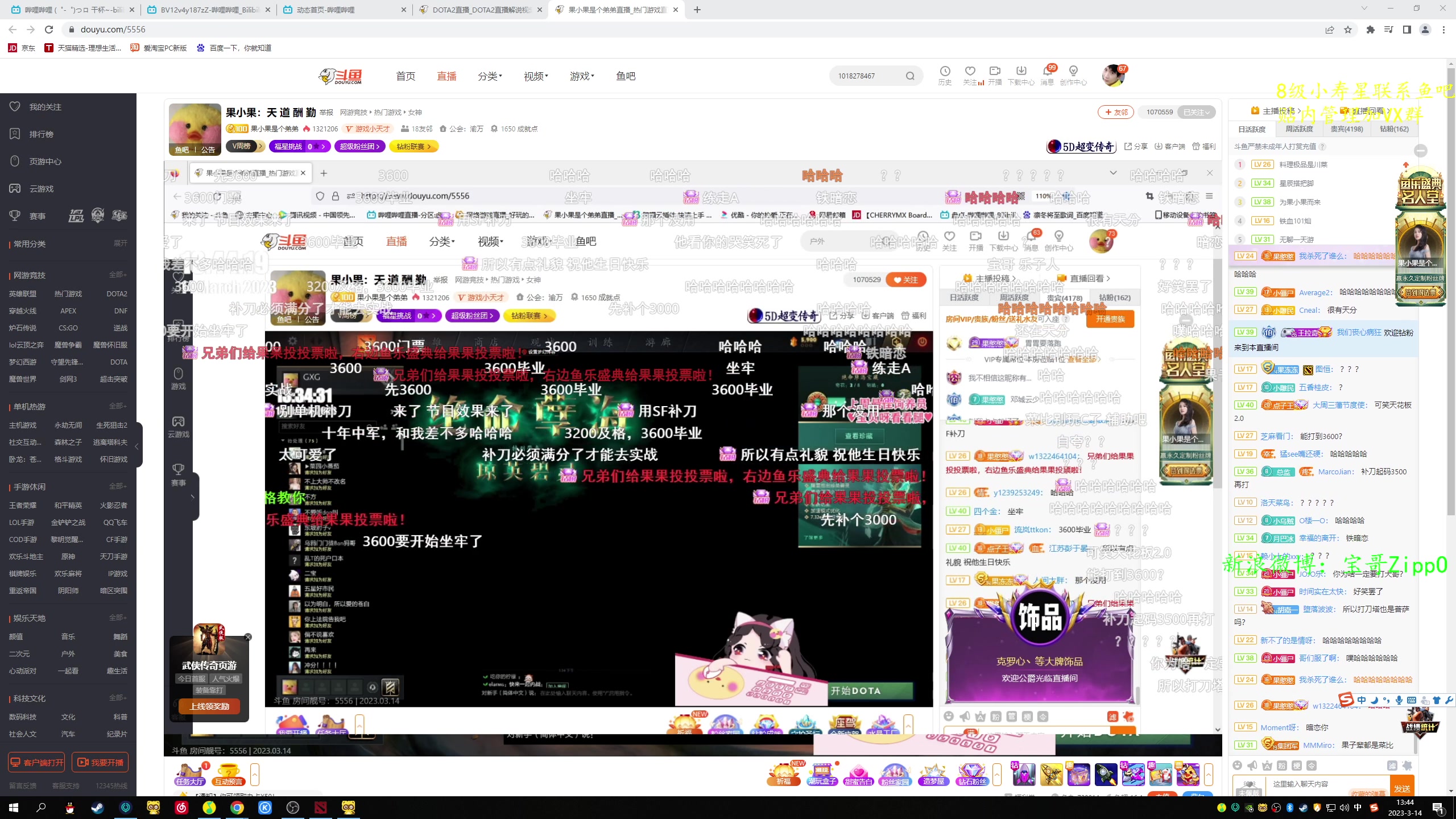Collapse the left sidebar with its edge arrow

point(136,446)
